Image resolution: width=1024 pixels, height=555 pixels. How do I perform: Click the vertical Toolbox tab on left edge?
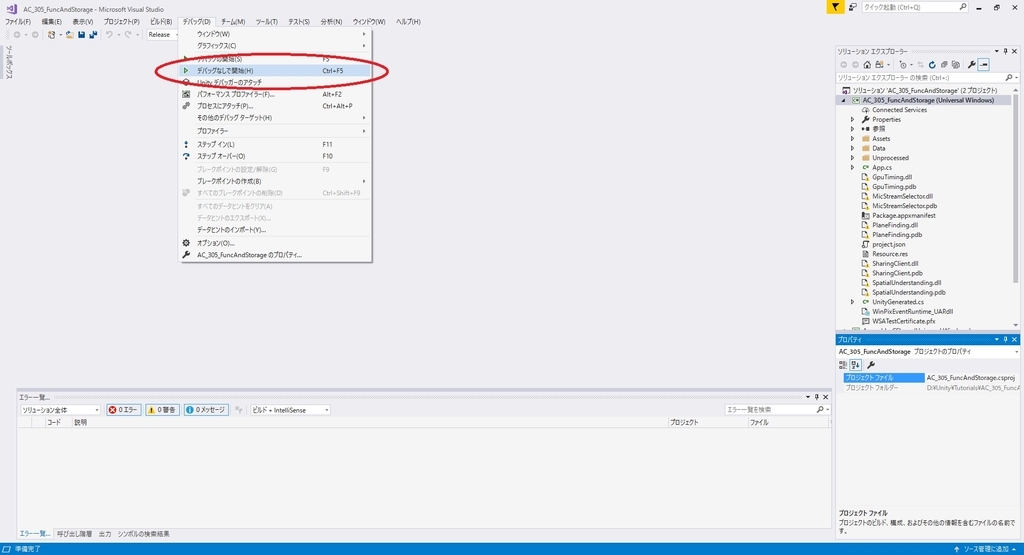(x=8, y=63)
